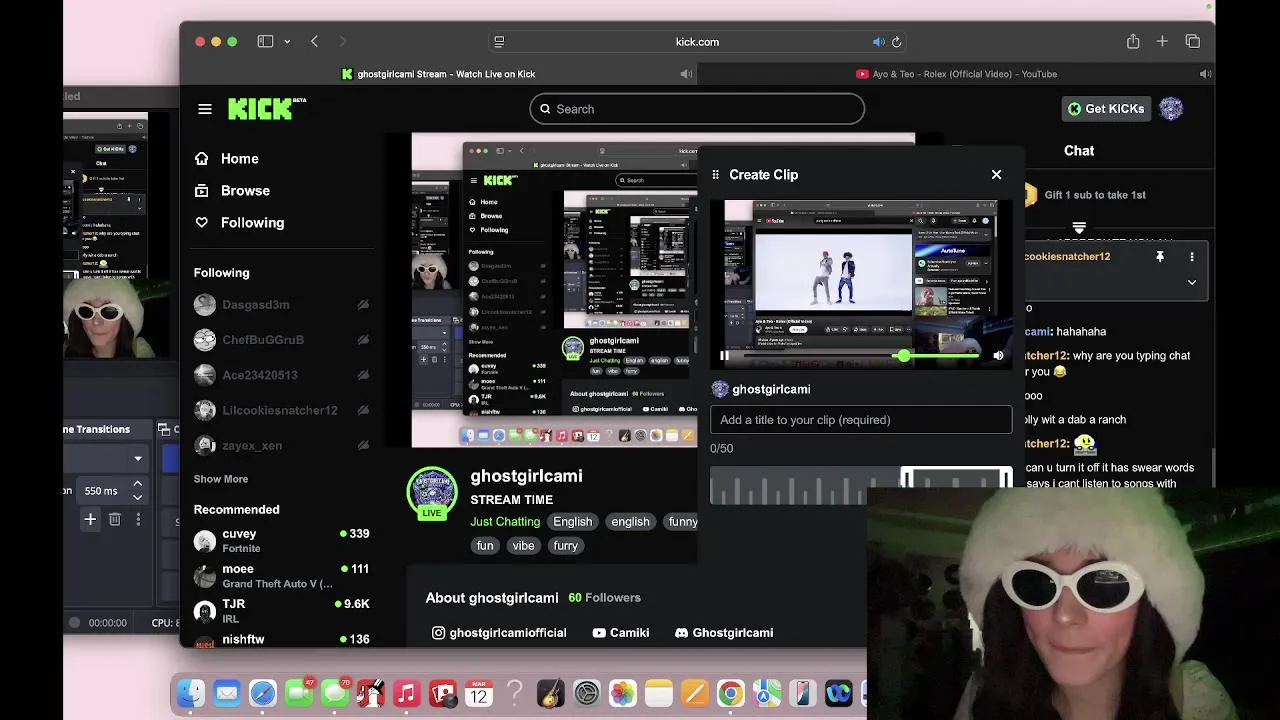This screenshot has height=720, width=1280.
Task: Add a transition in OBS
Action: [90, 519]
